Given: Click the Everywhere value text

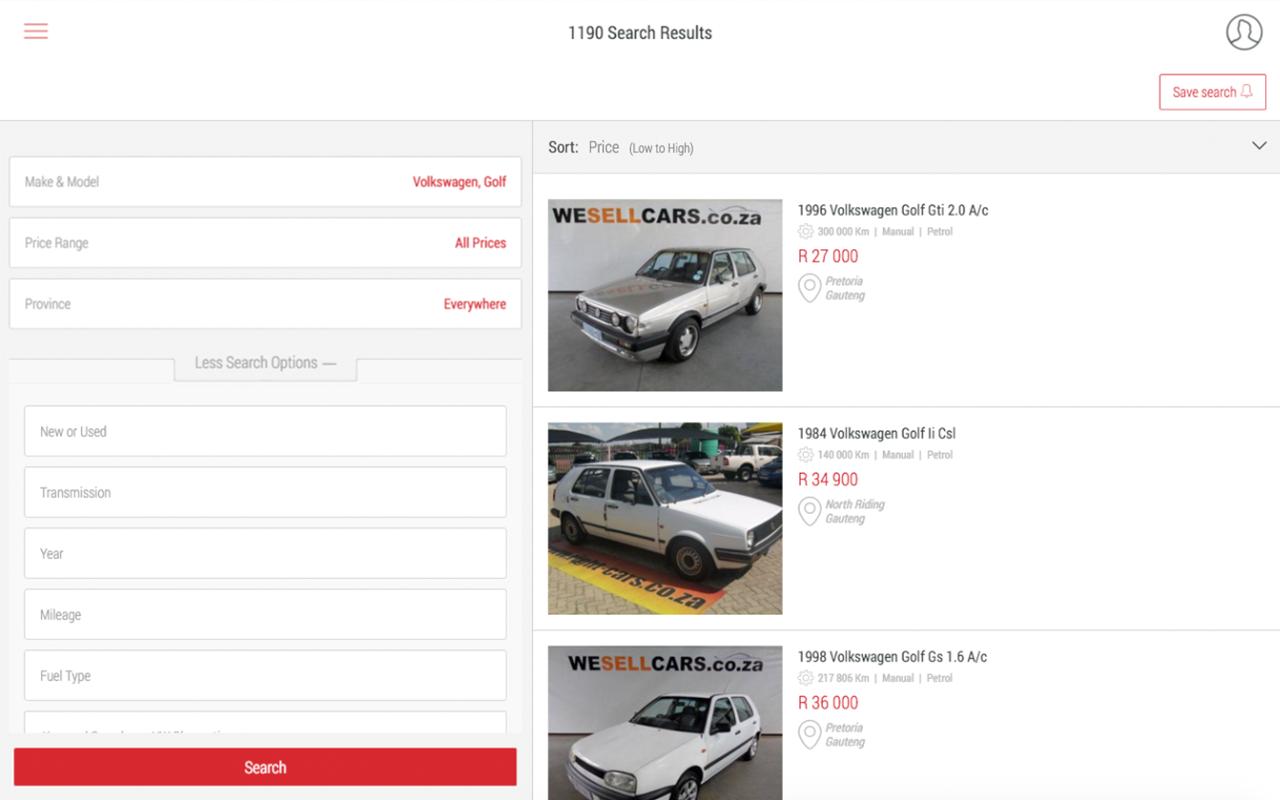Looking at the screenshot, I should (475, 304).
